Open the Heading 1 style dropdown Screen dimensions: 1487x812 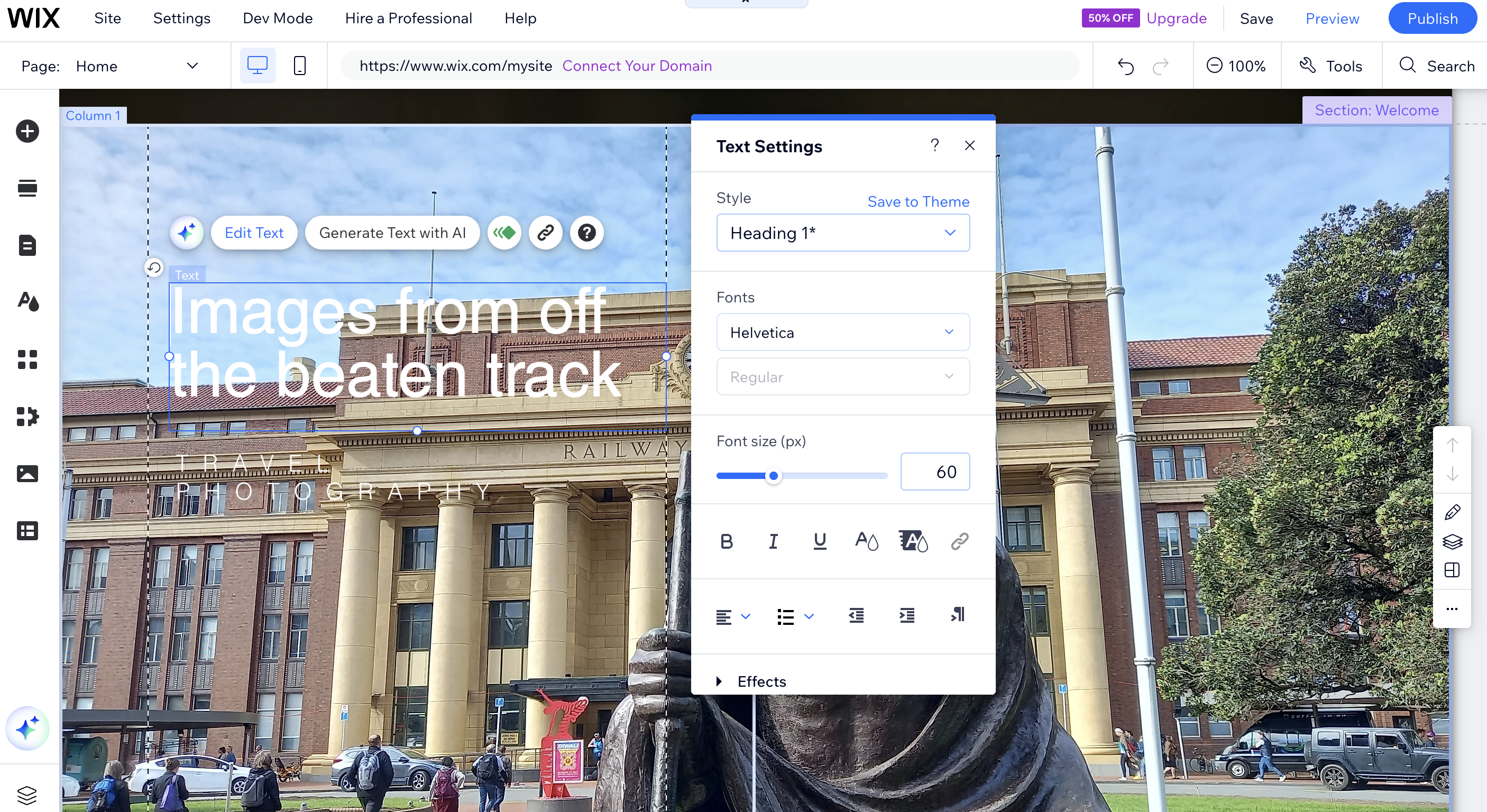point(842,233)
